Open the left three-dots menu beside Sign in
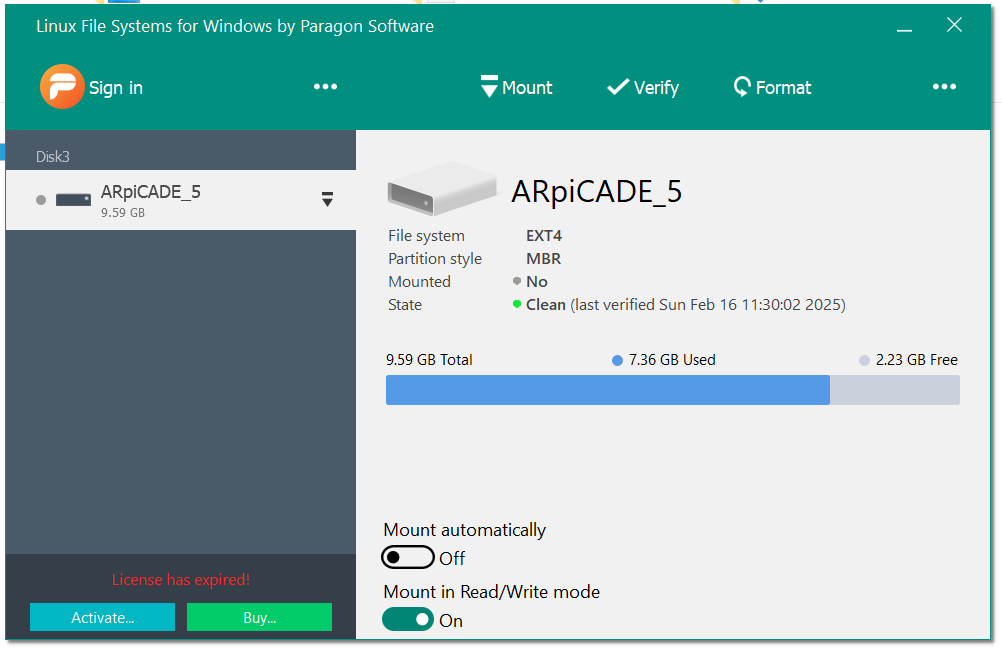1002x651 pixels. (x=325, y=87)
